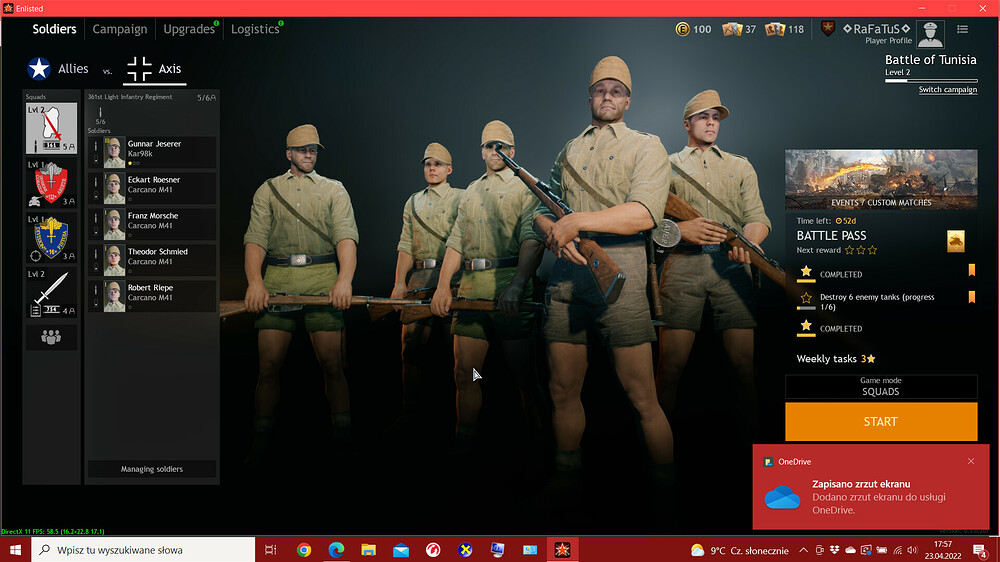Click Gunnar Jeserer's portrait
The width and height of the screenshot is (1000, 562).
coord(114,152)
